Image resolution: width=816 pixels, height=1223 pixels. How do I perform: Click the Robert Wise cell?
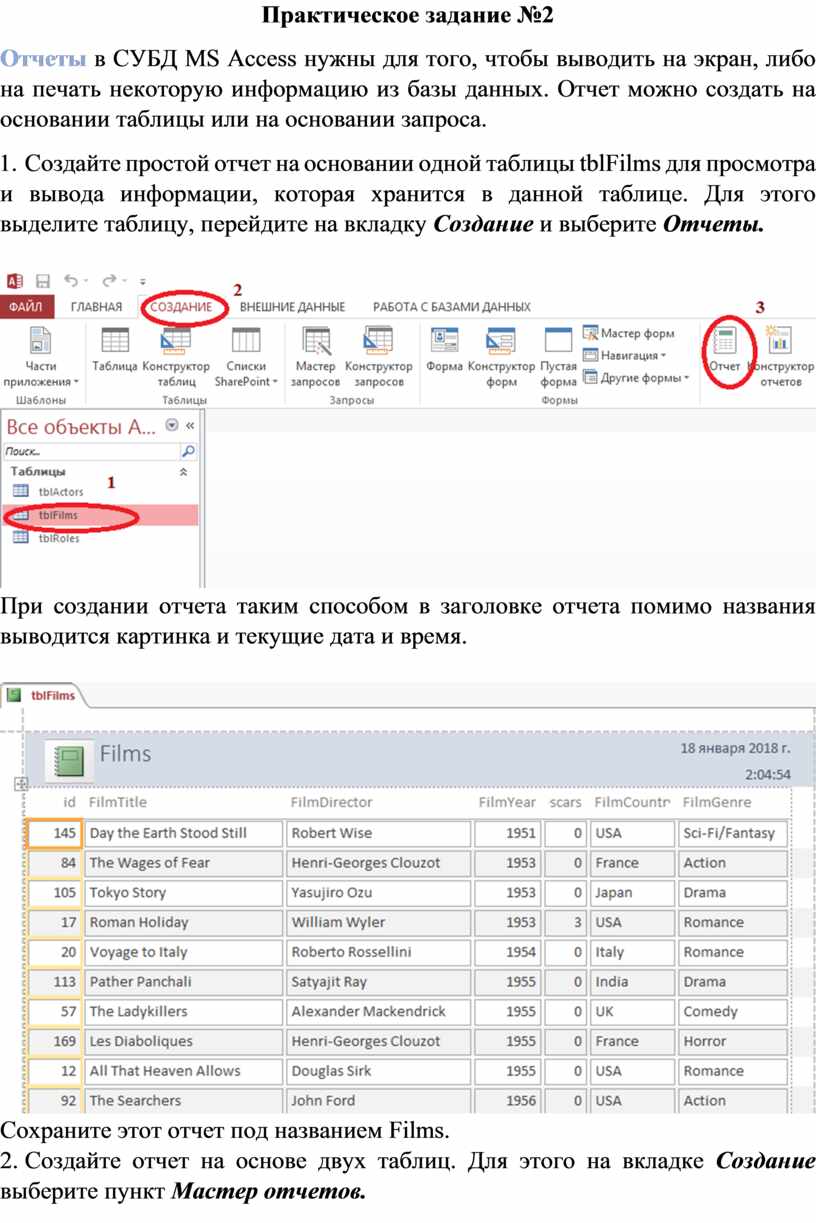tap(378, 833)
